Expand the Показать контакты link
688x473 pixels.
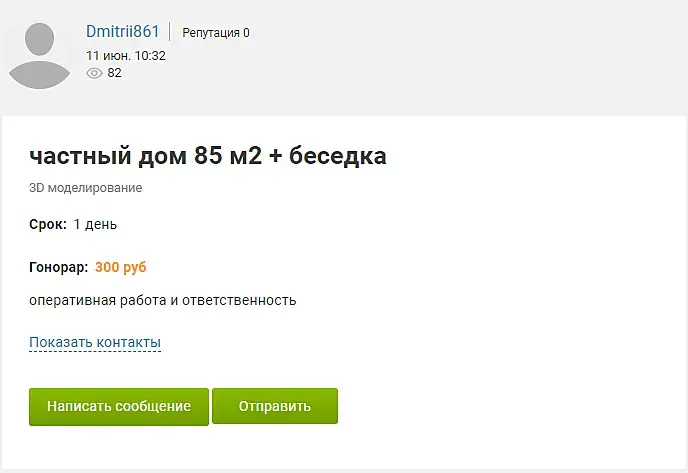[95, 342]
